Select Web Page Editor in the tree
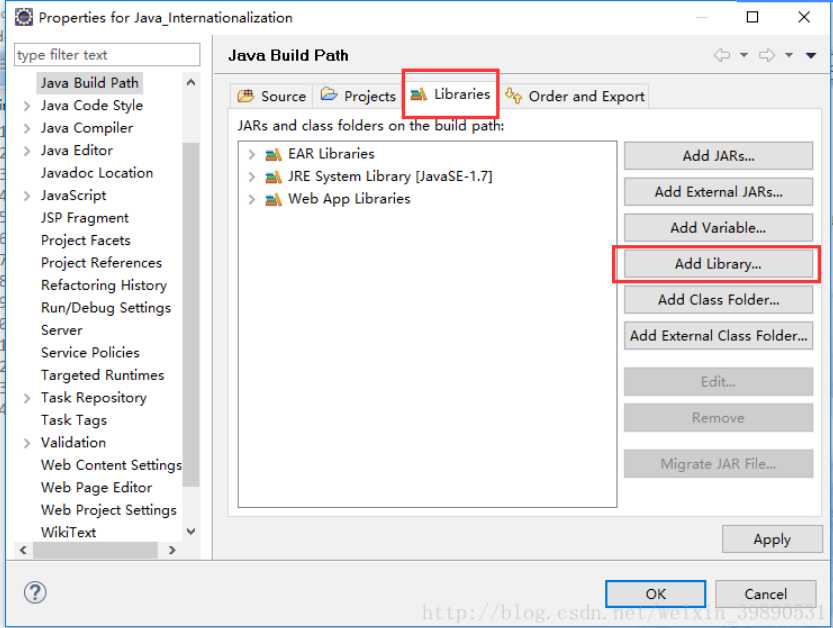Image resolution: width=833 pixels, height=628 pixels. pos(96,488)
